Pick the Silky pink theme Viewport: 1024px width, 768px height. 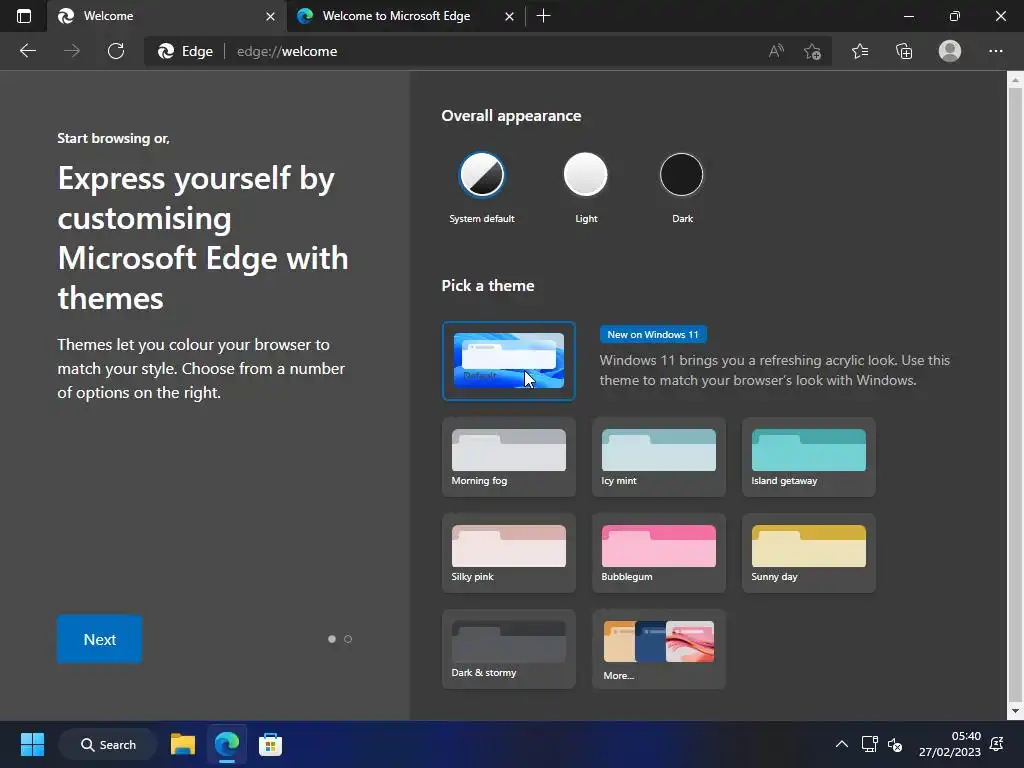click(x=509, y=553)
